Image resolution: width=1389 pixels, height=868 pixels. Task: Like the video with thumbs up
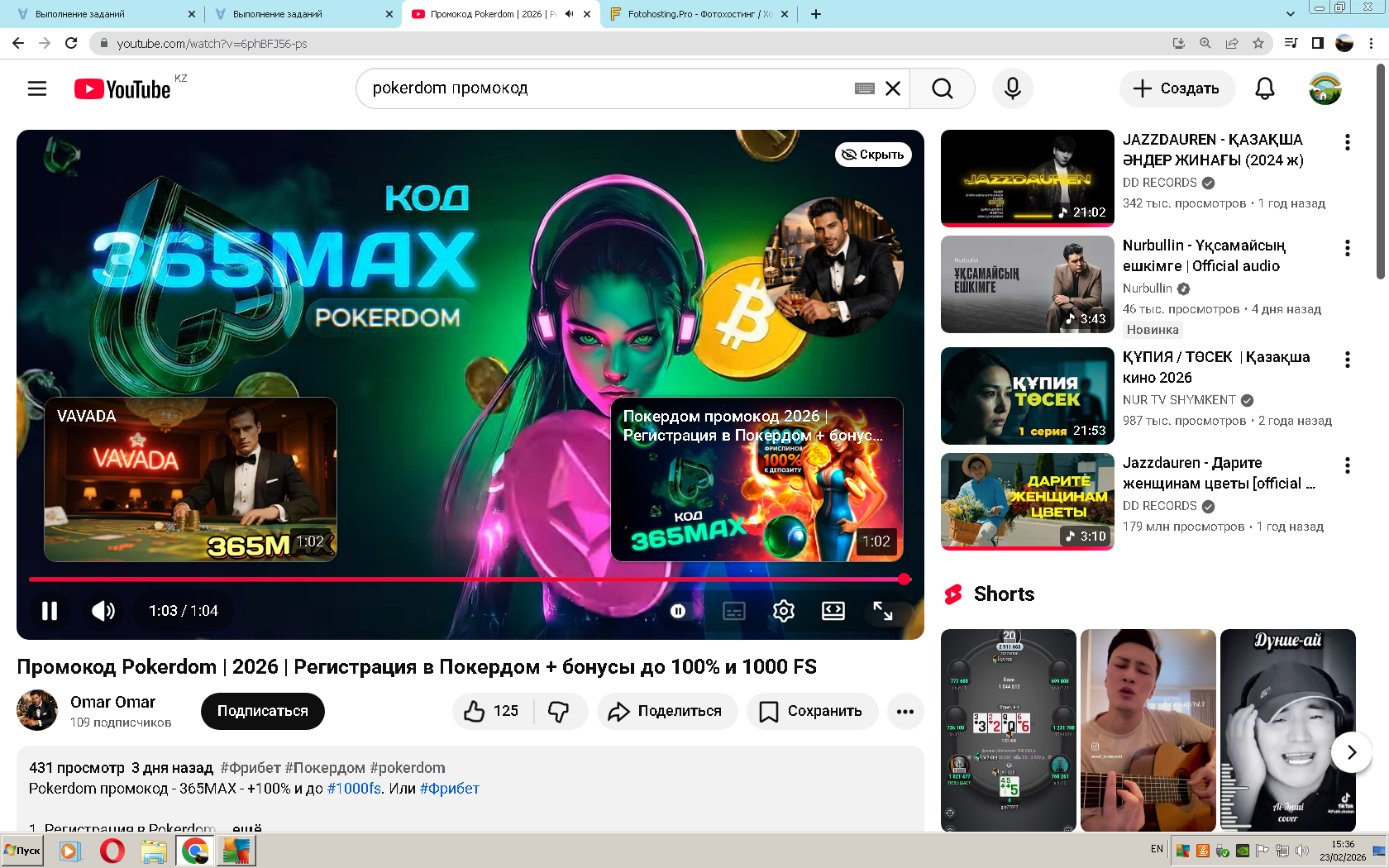491,711
